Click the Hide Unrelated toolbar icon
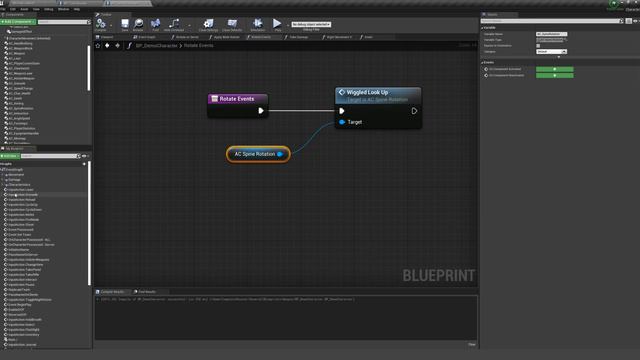Viewport: 640px width, 360px height. (174, 24)
